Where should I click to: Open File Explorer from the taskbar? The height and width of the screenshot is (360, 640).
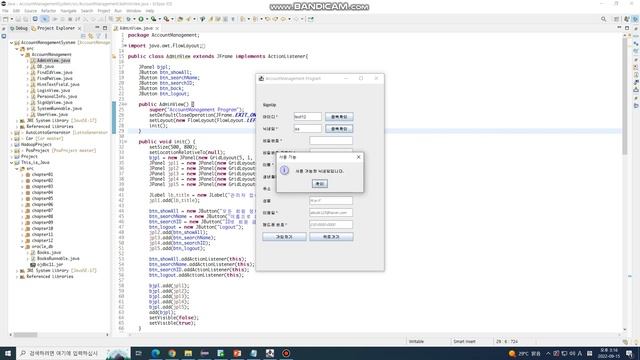(188, 353)
